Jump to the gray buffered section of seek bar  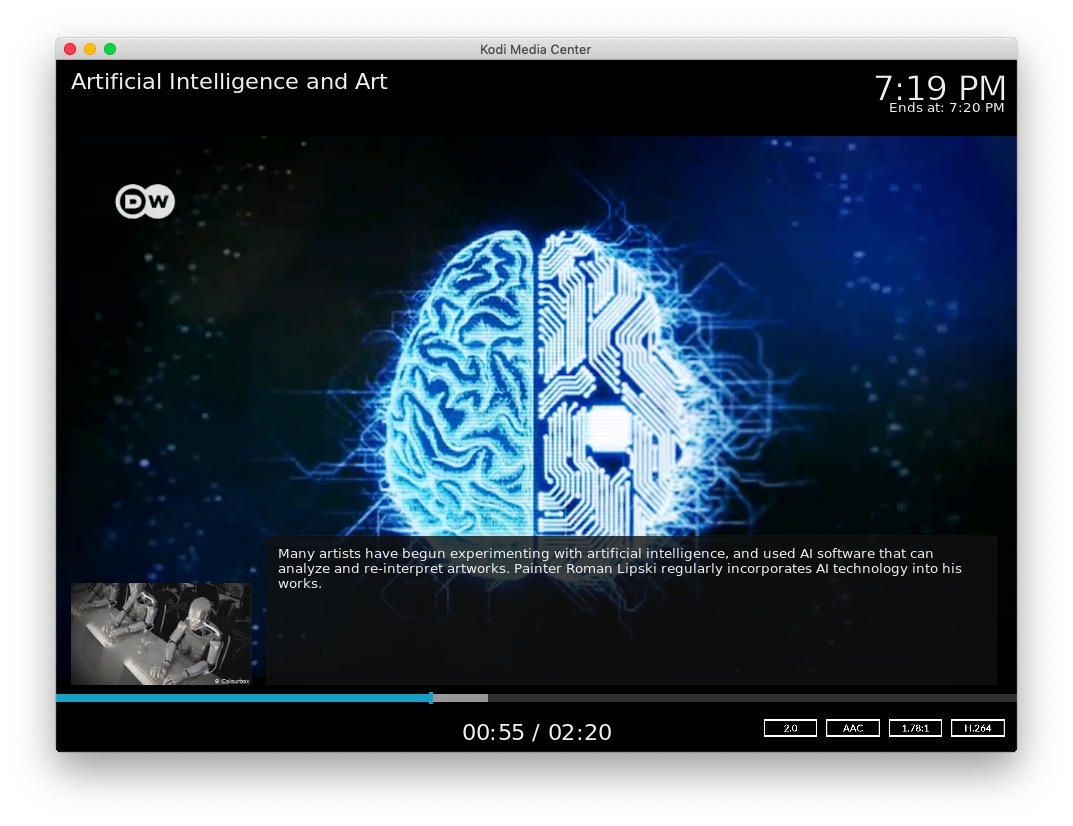tap(462, 698)
